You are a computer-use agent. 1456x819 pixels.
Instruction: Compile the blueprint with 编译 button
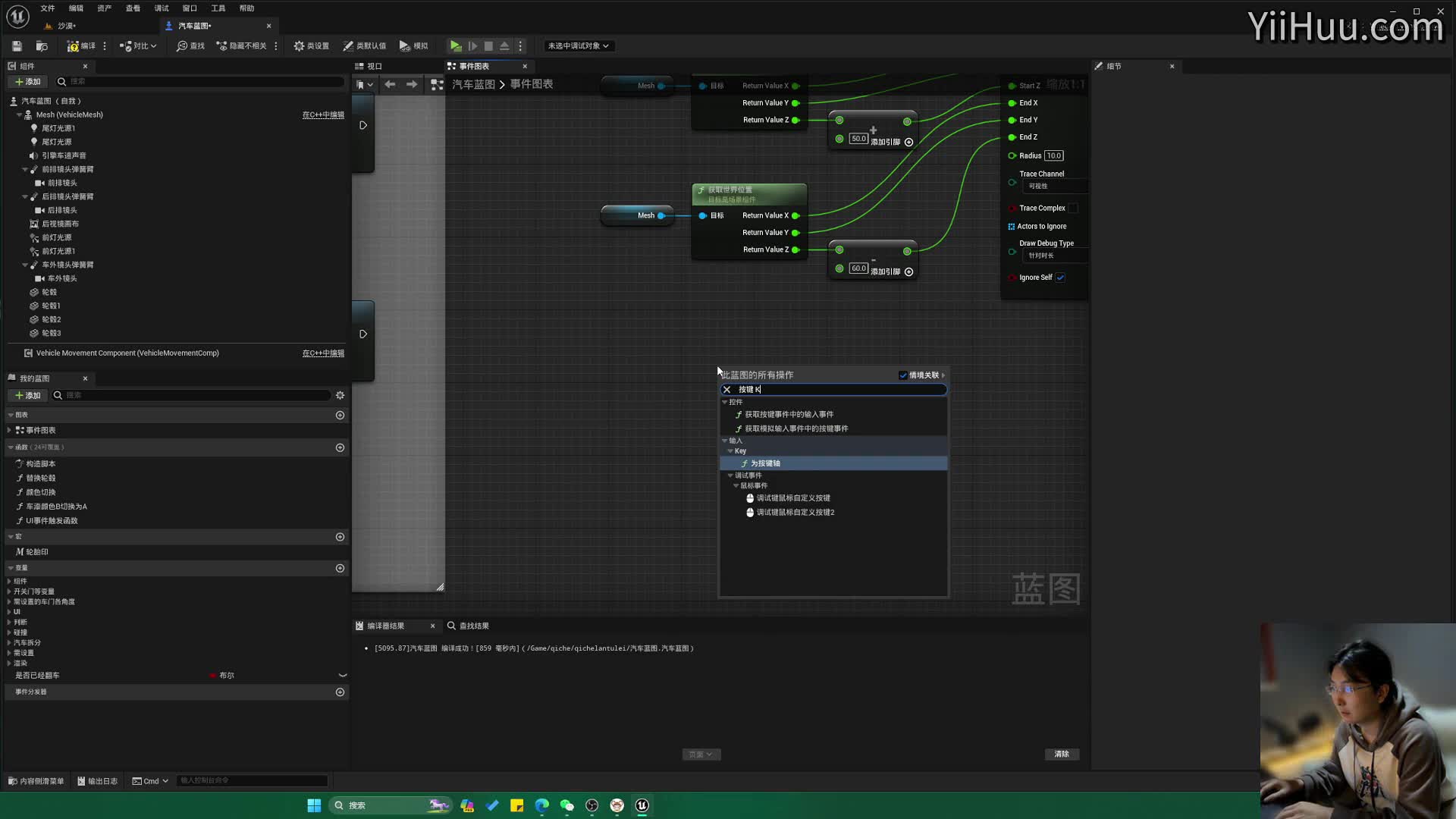[x=81, y=46]
